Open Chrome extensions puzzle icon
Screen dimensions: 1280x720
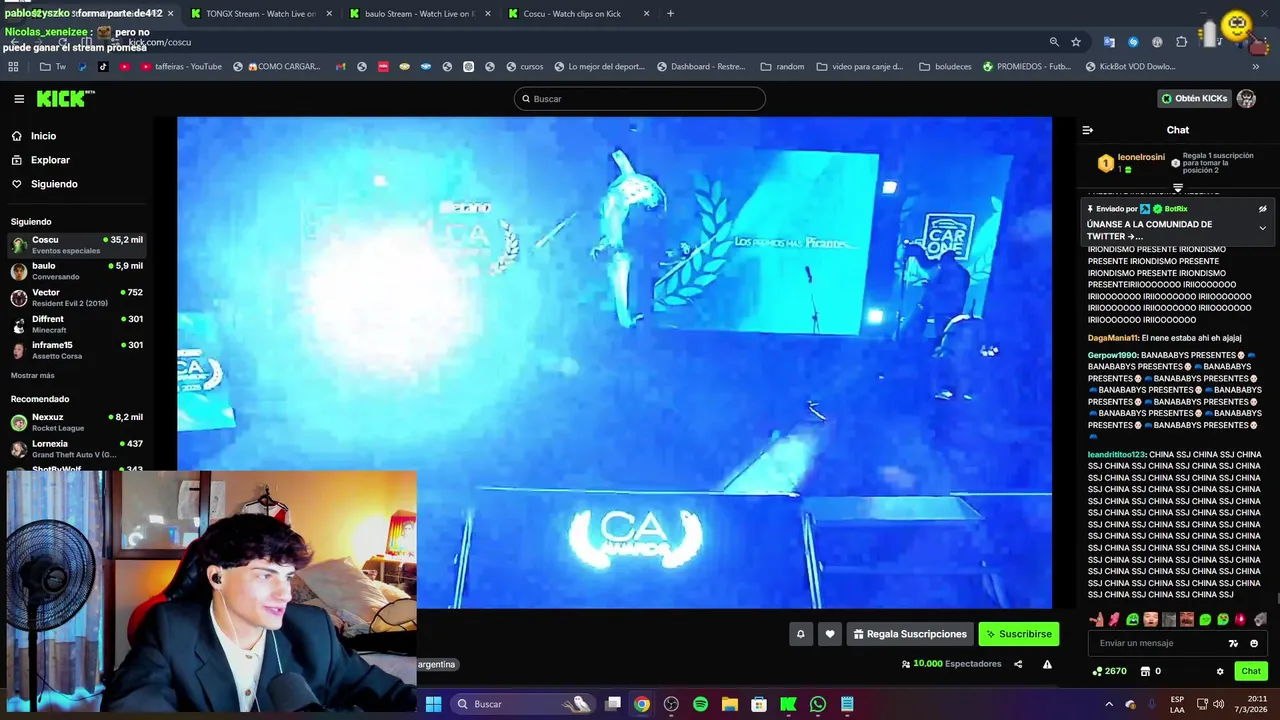[x=1181, y=42]
